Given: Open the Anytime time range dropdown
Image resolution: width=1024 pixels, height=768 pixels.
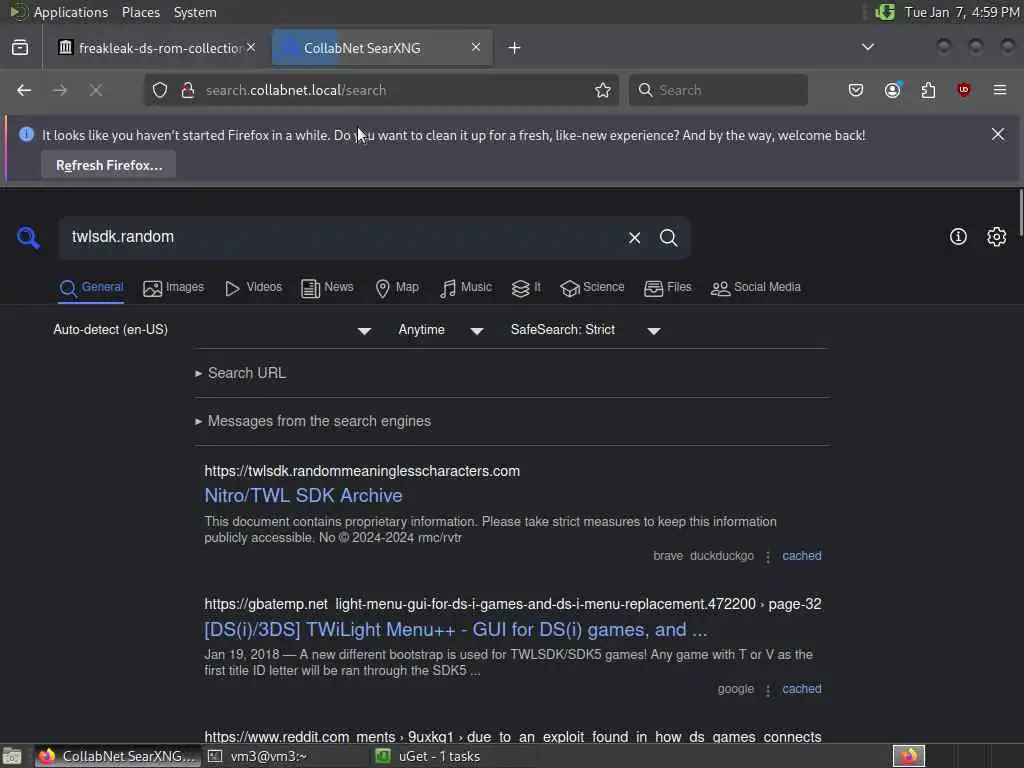Looking at the screenshot, I should tap(441, 330).
